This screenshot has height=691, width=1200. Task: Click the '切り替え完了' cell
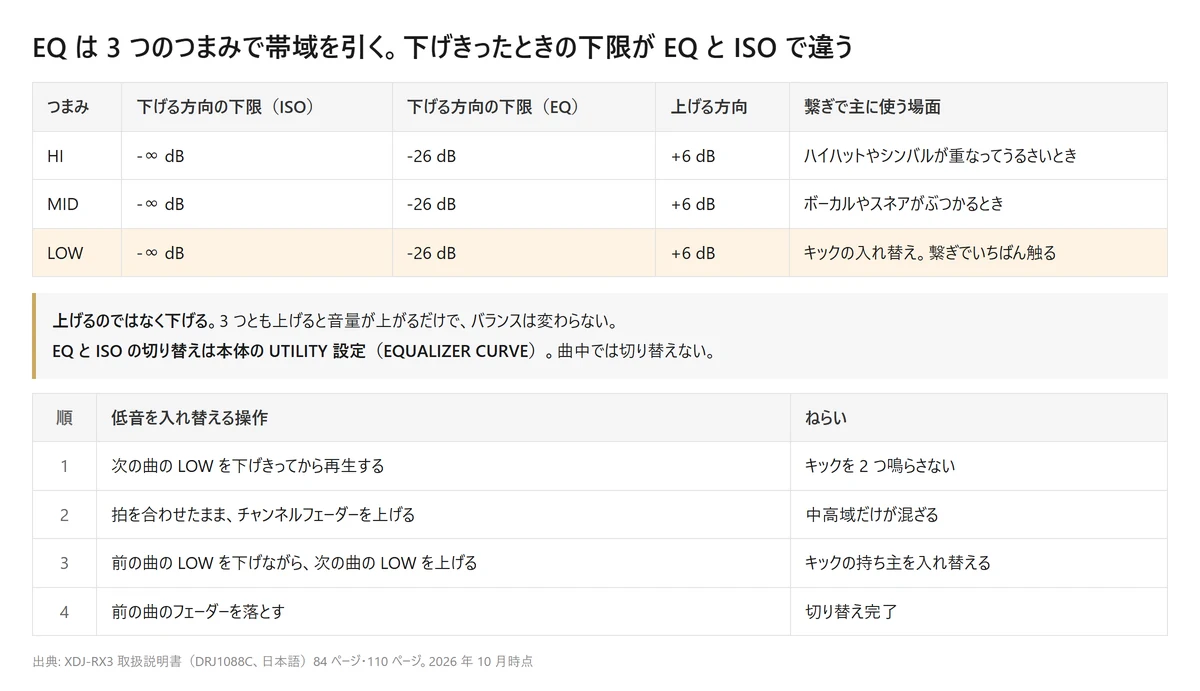(x=978, y=611)
